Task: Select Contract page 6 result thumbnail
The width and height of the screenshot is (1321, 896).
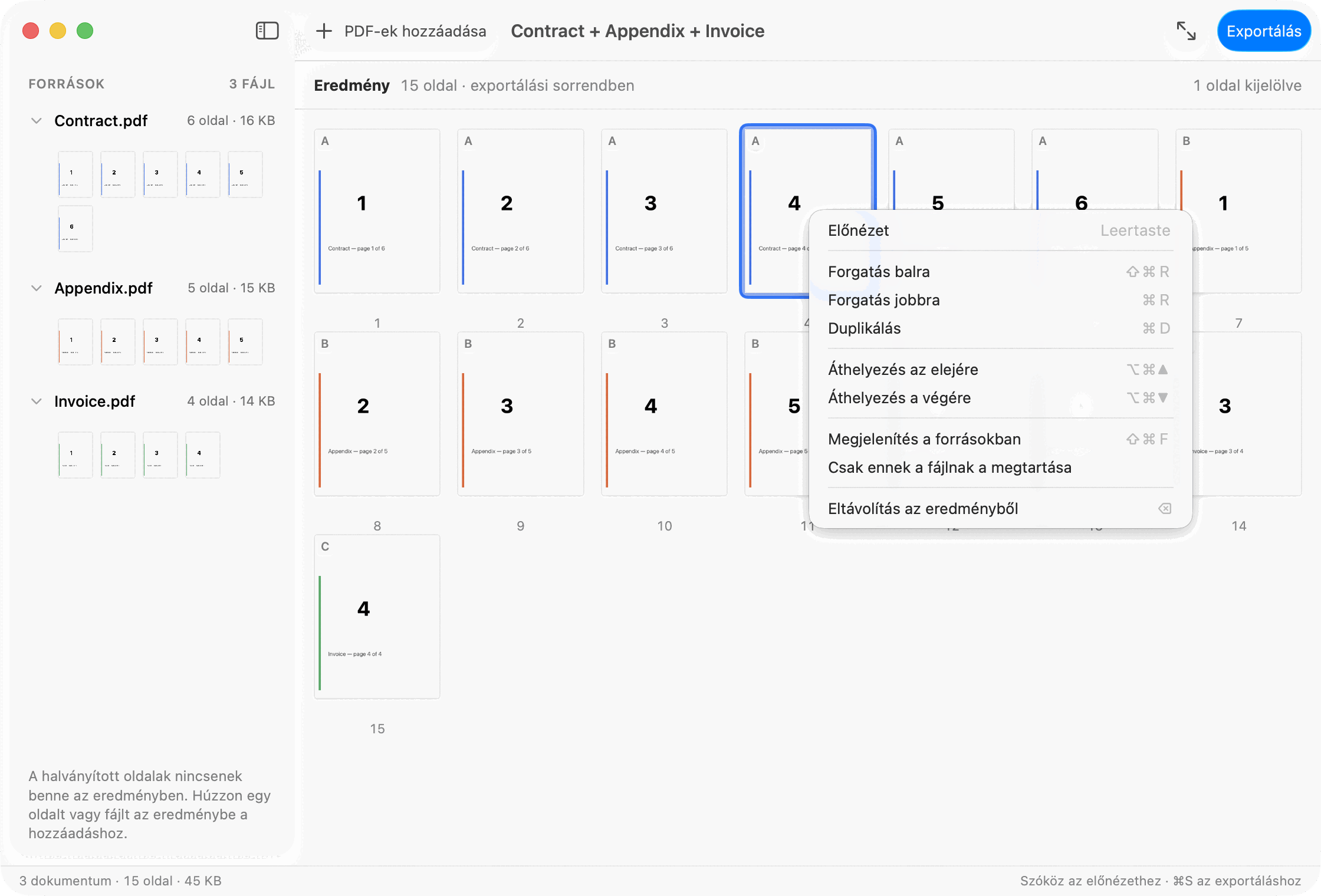Action: tap(1095, 169)
